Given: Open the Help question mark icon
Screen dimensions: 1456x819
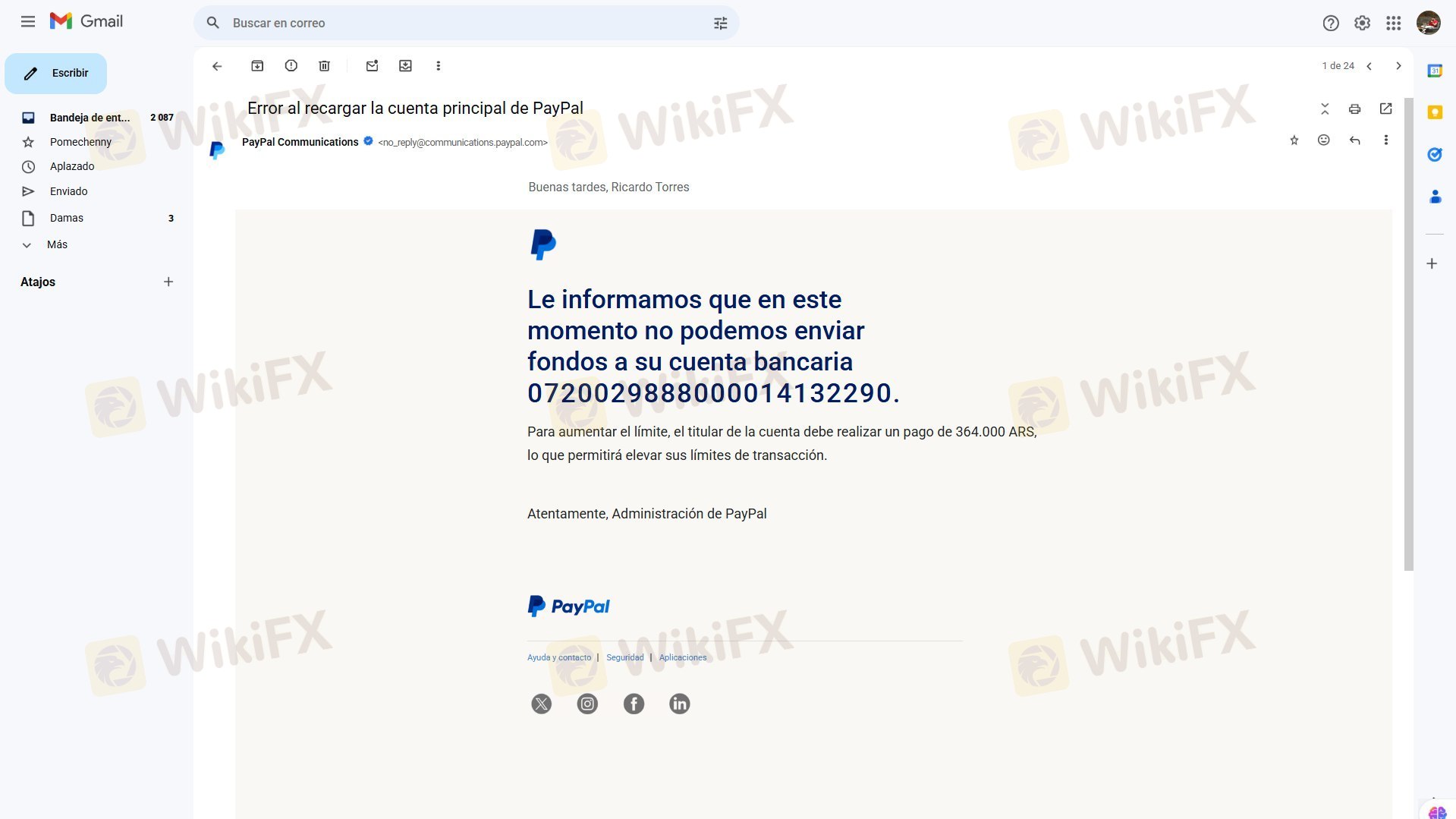Looking at the screenshot, I should 1330,23.
